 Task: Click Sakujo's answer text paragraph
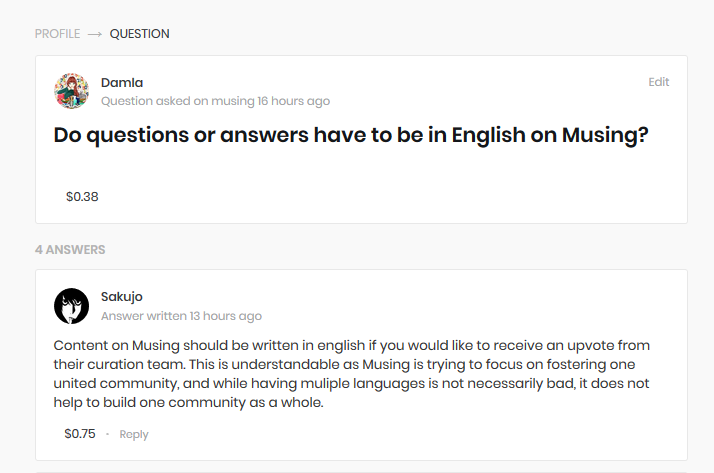pos(350,374)
